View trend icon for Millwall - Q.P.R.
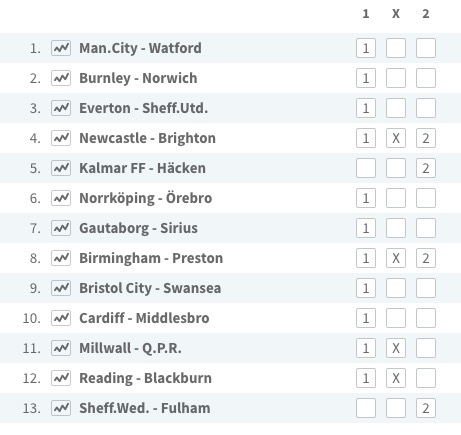The image size is (461, 435). pyautogui.click(x=61, y=348)
